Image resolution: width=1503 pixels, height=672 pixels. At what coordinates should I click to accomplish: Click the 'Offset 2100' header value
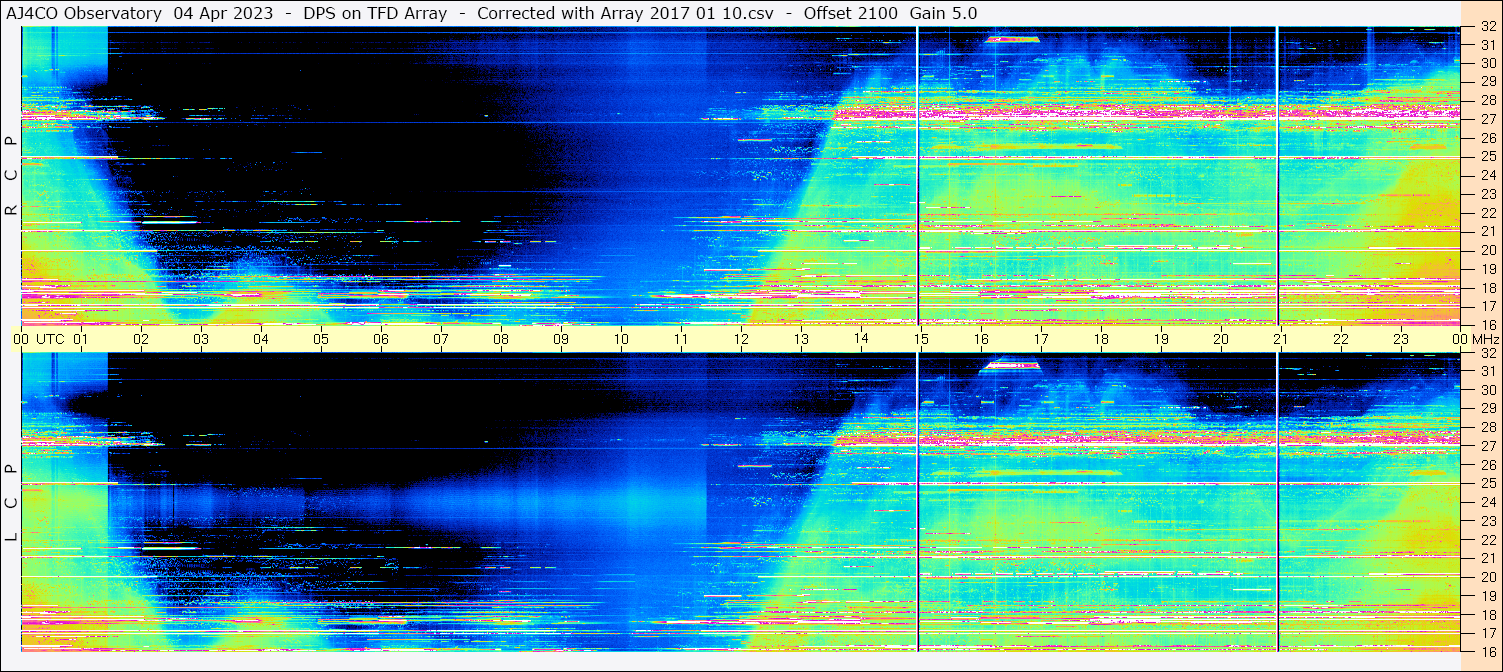[x=851, y=13]
